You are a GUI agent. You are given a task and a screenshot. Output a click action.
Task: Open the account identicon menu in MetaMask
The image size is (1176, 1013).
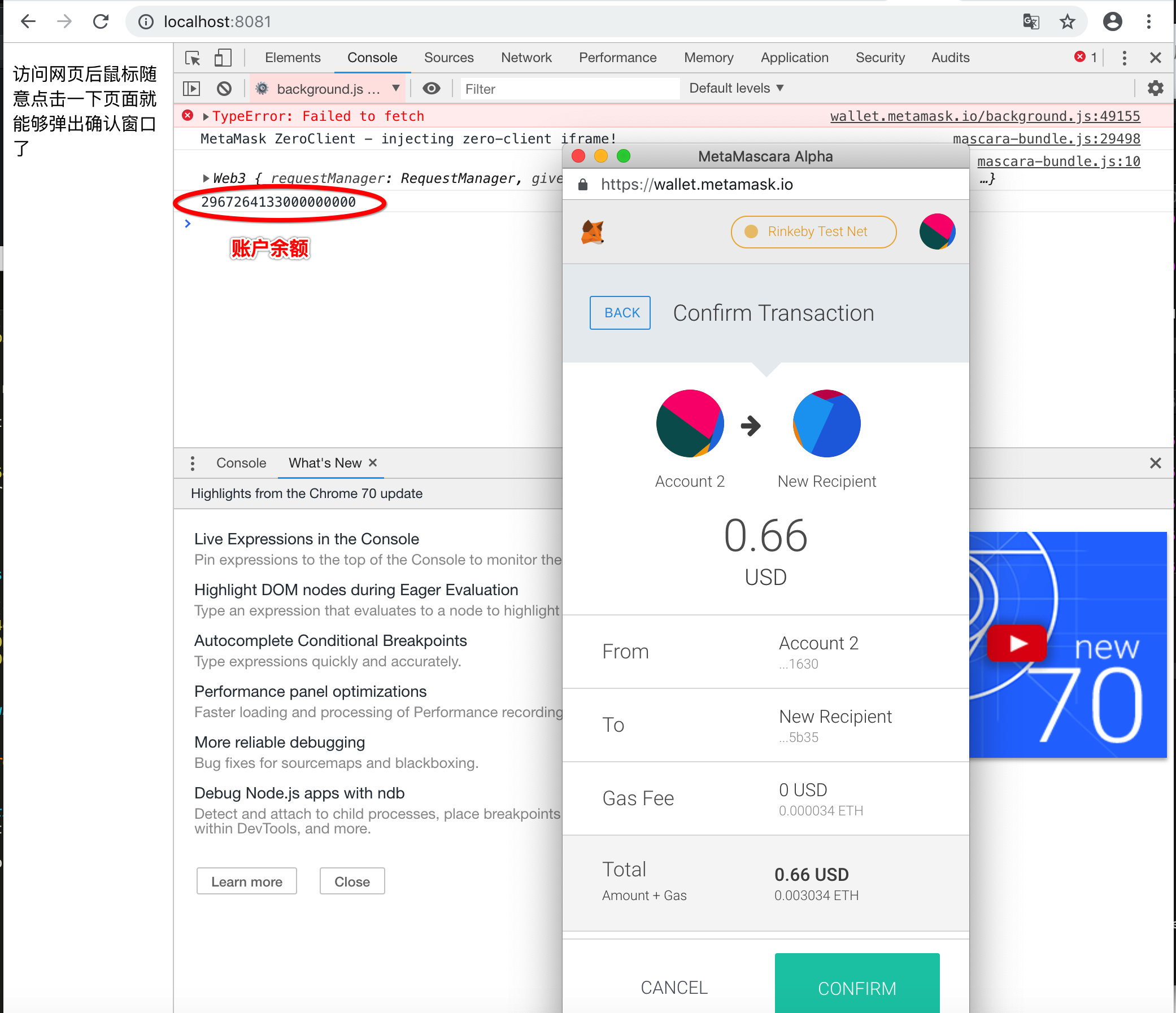[x=937, y=232]
